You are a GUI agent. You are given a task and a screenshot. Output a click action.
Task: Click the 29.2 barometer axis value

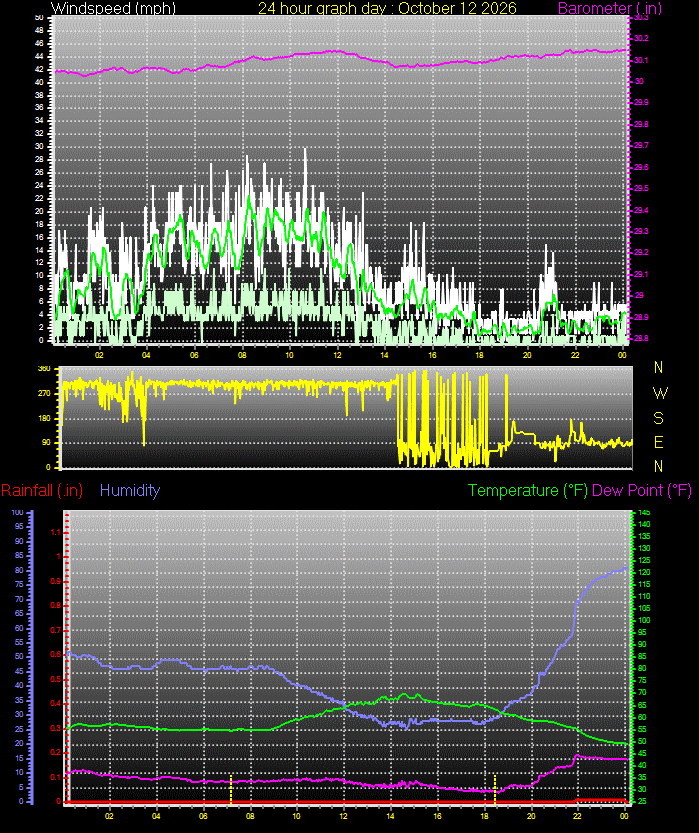pos(641,252)
